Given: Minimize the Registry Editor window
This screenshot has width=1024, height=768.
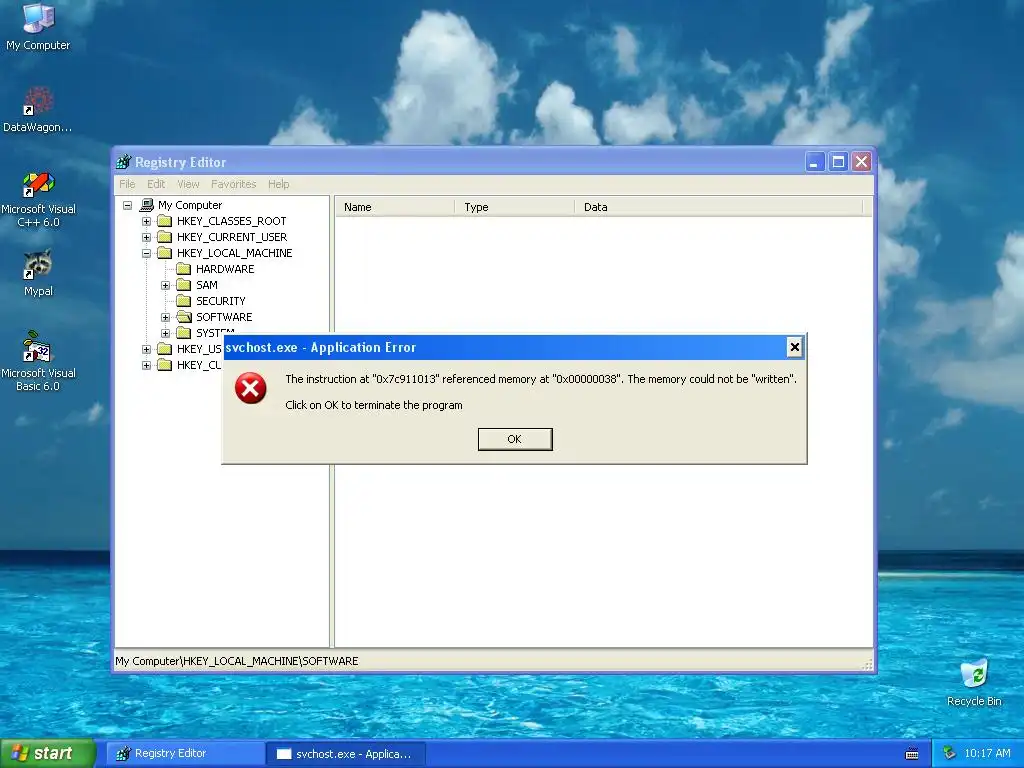Looking at the screenshot, I should point(814,161).
